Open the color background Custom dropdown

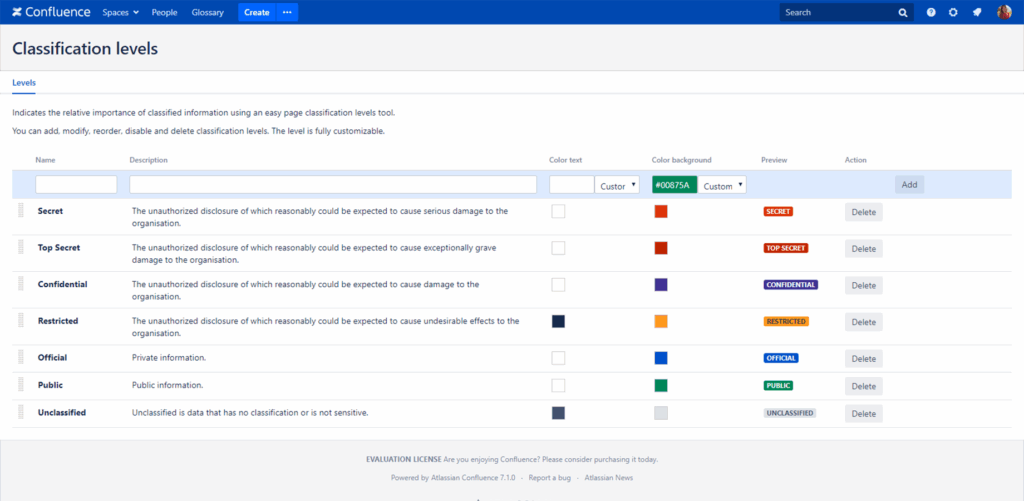click(x=722, y=185)
